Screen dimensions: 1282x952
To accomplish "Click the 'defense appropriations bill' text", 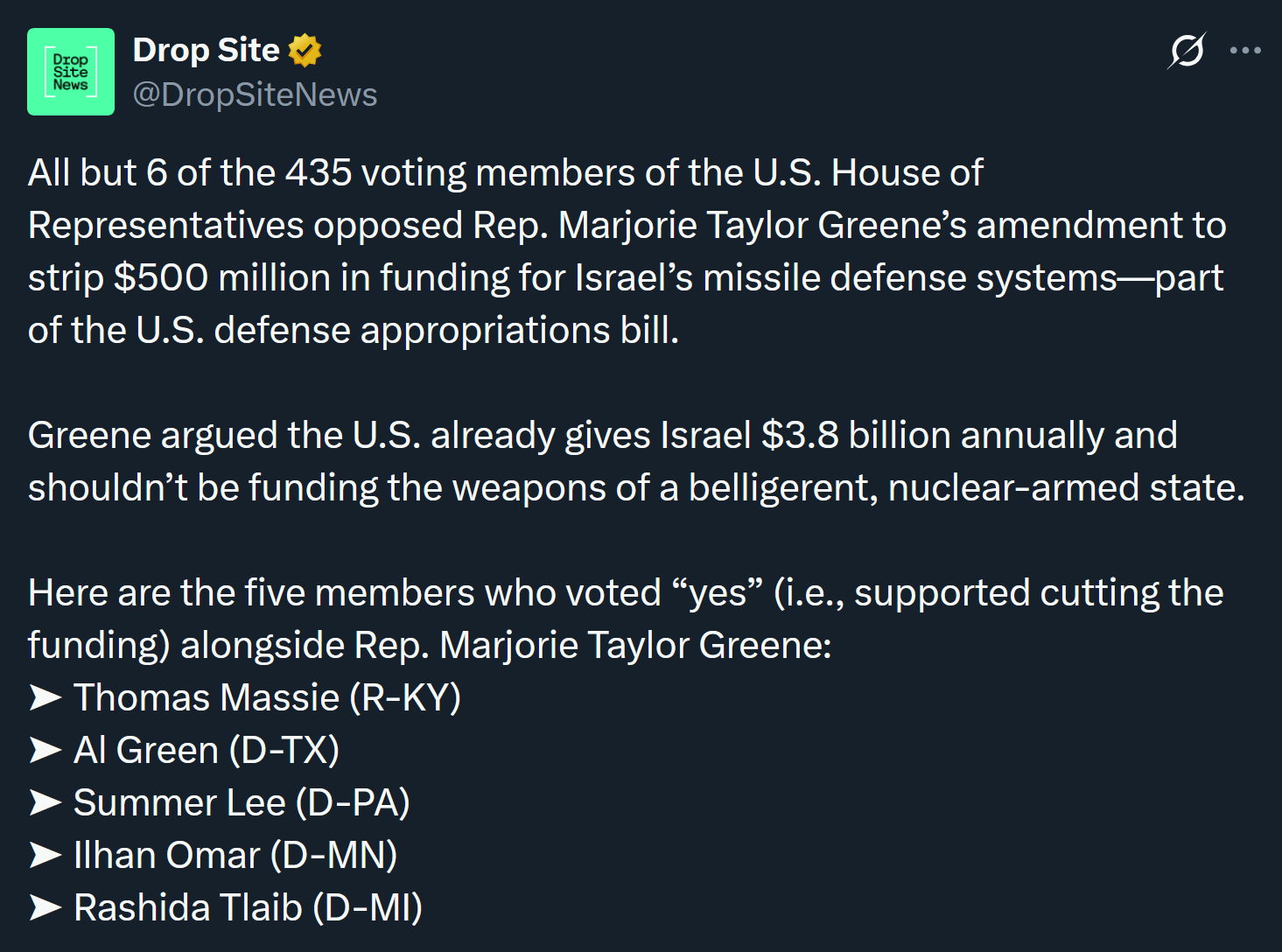I will pyautogui.click(x=446, y=330).
